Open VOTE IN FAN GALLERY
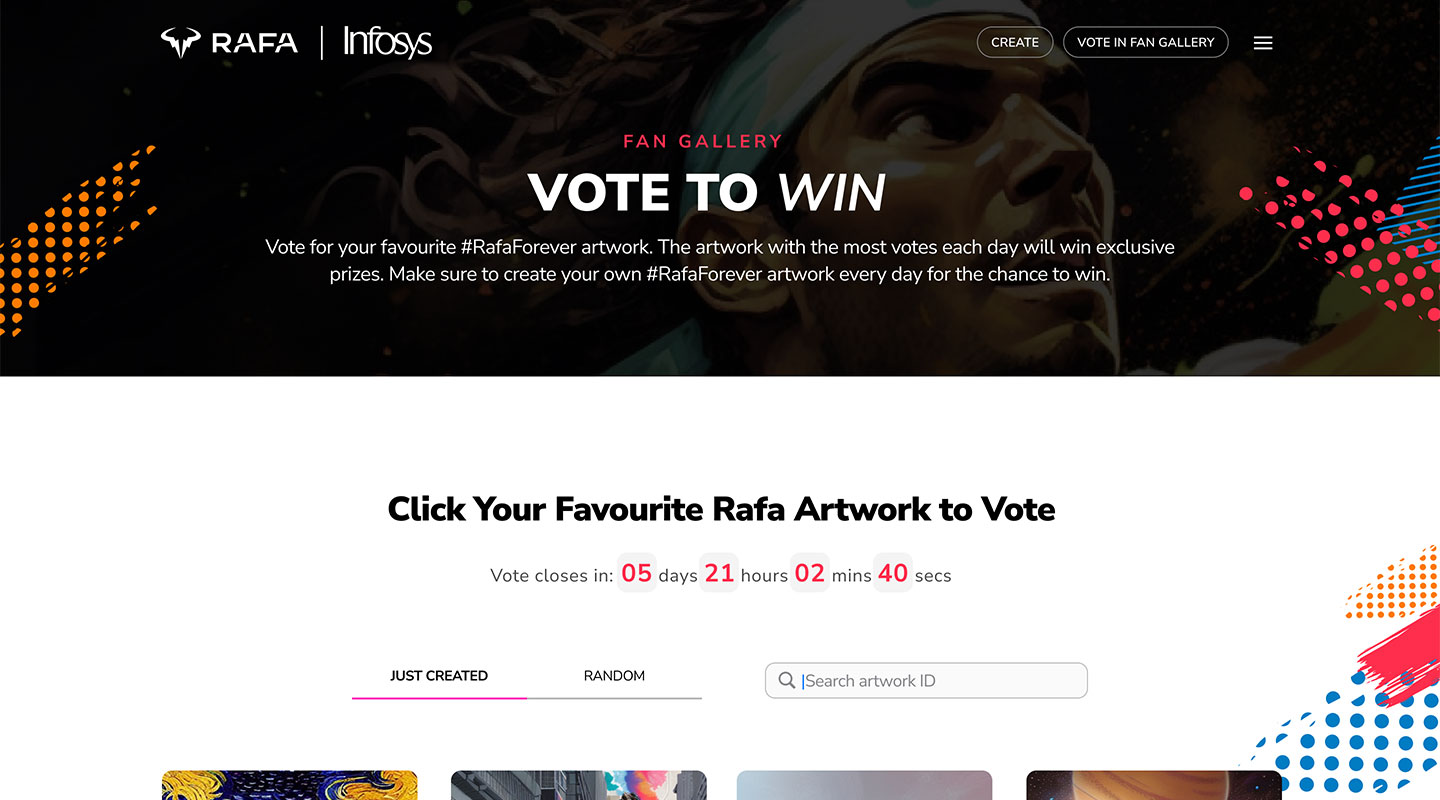This screenshot has height=800, width=1440. click(x=1146, y=42)
